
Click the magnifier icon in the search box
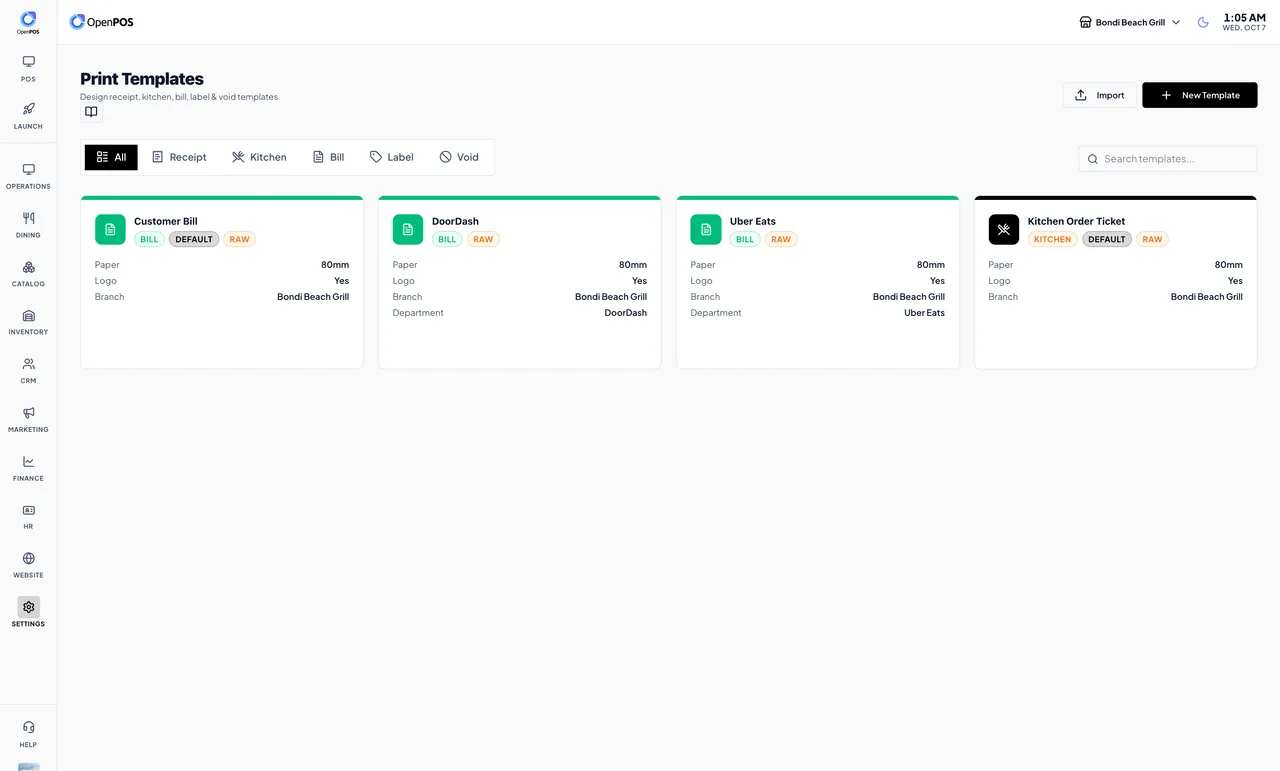click(x=1094, y=159)
